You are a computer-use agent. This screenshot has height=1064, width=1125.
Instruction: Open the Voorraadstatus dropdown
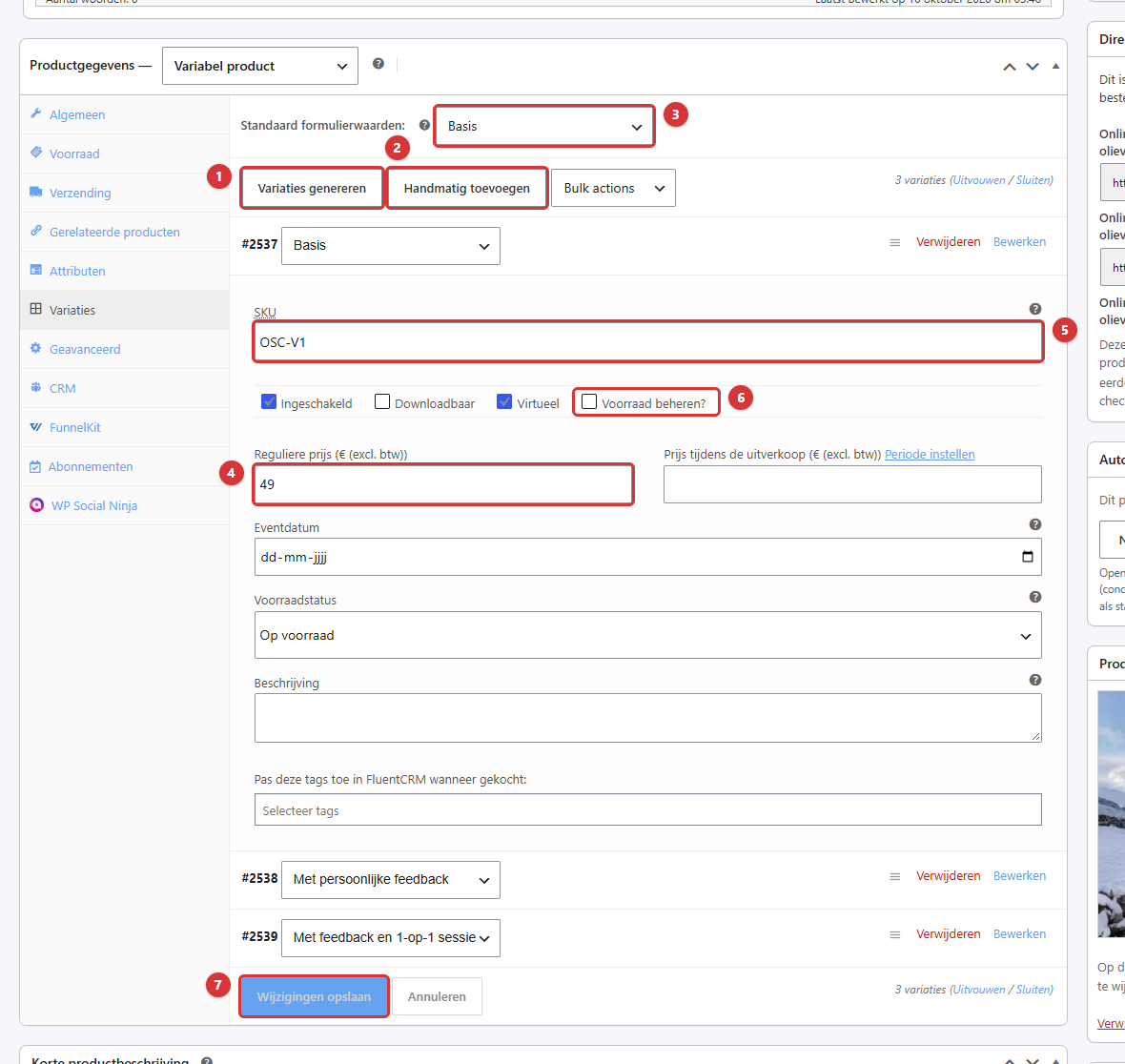click(x=648, y=635)
